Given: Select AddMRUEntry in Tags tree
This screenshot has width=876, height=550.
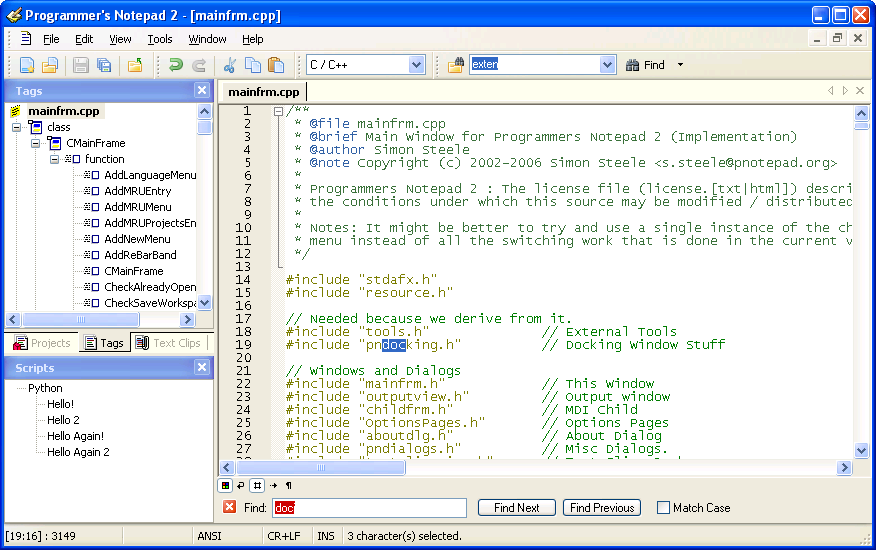Looking at the screenshot, I should click(x=137, y=191).
